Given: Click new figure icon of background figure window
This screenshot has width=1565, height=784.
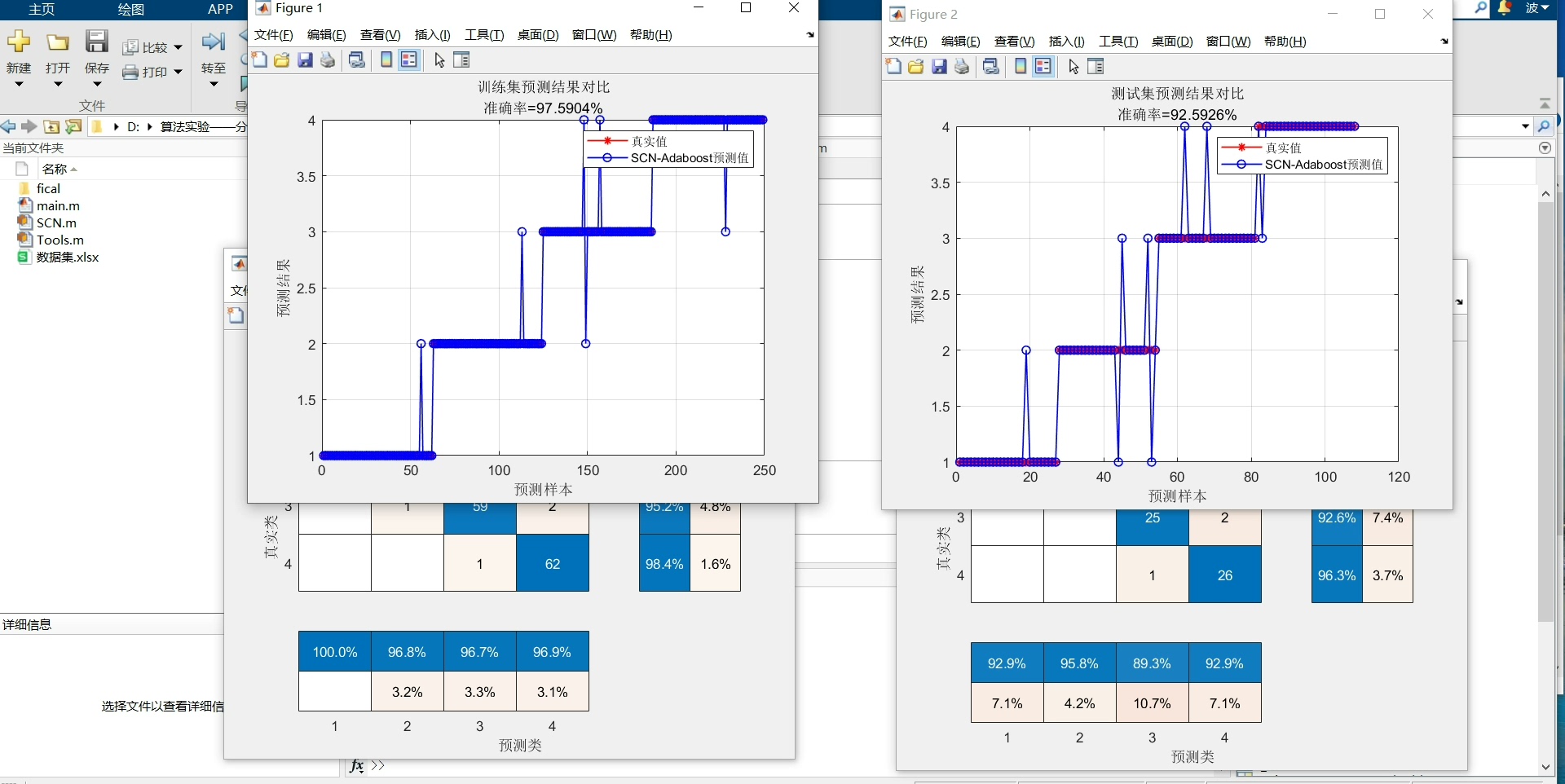Looking at the screenshot, I should (236, 315).
